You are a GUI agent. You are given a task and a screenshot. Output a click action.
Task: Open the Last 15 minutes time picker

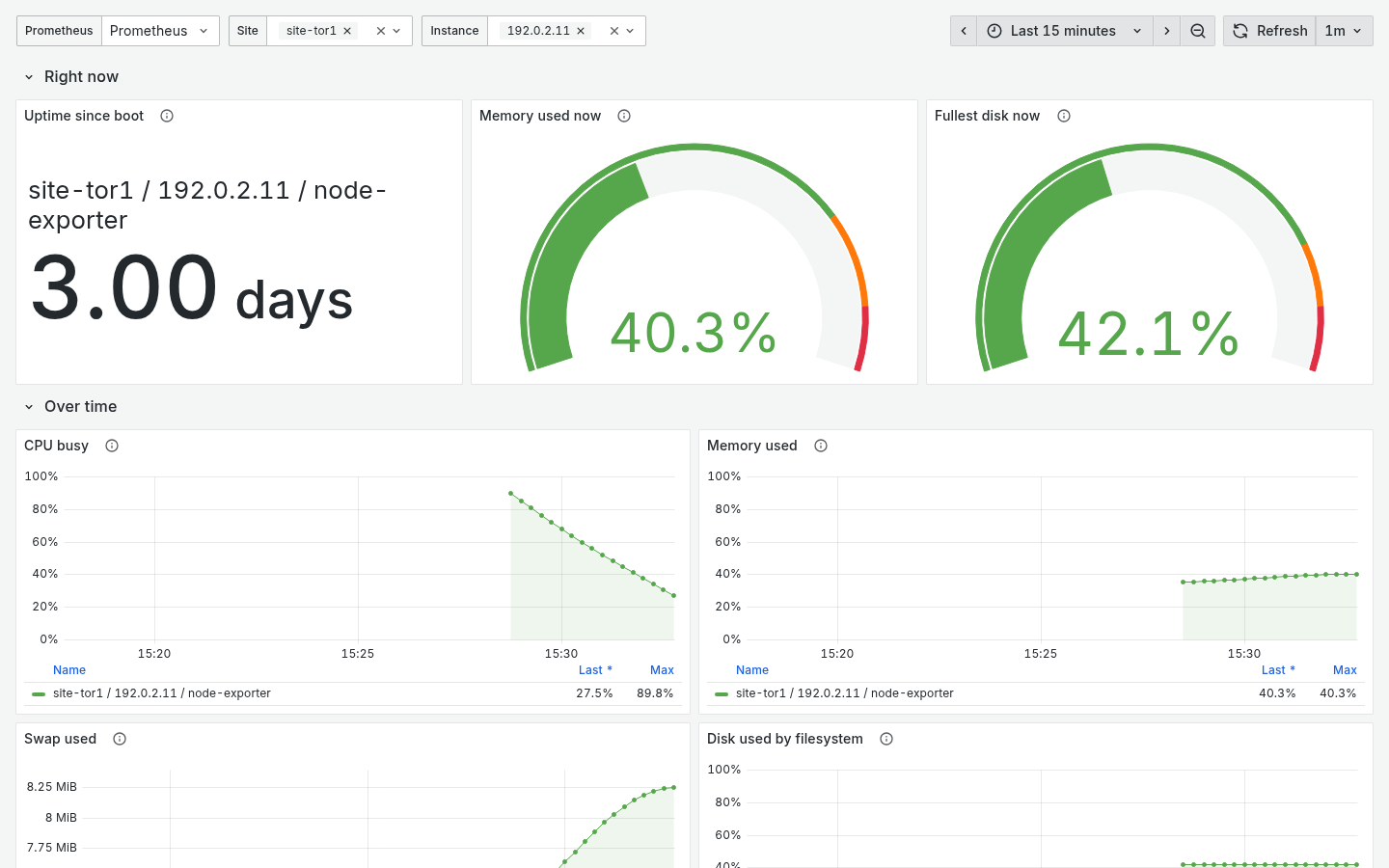pos(1065,31)
